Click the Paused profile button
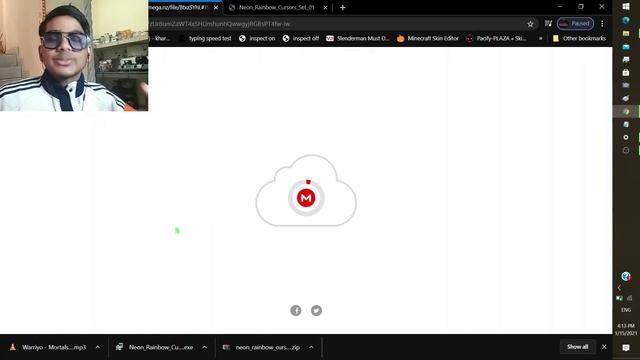 pyautogui.click(x=576, y=24)
